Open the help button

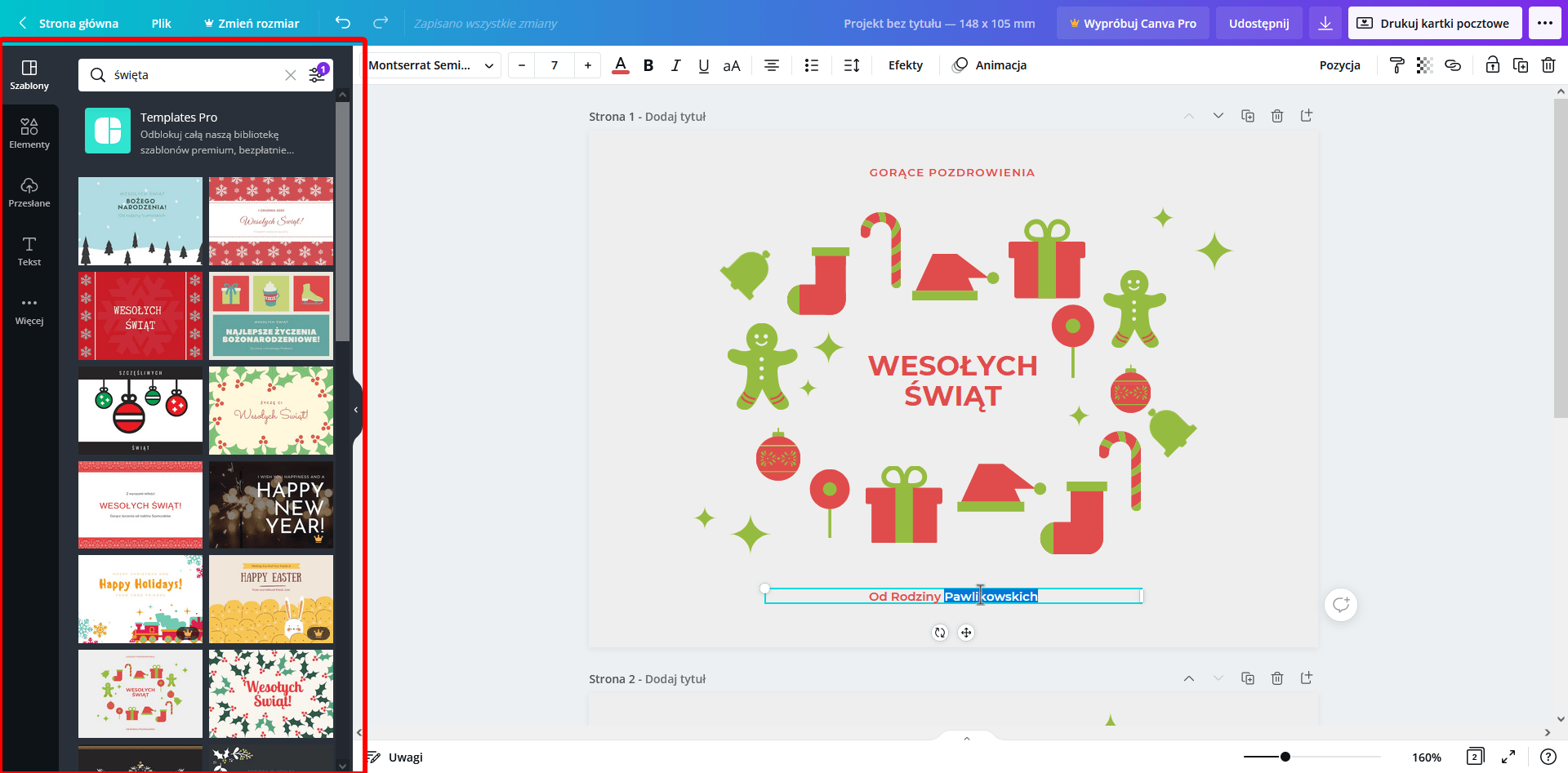(1548, 757)
